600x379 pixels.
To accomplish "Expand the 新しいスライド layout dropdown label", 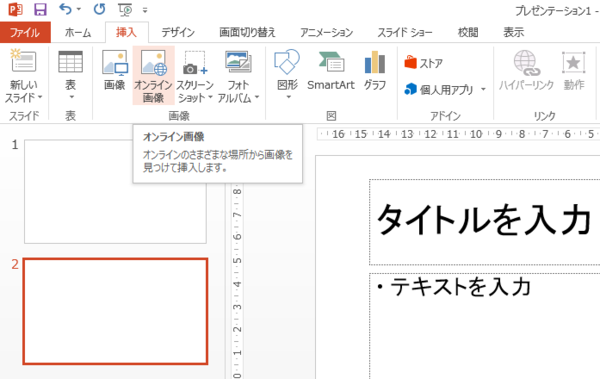I will pos(23,91).
